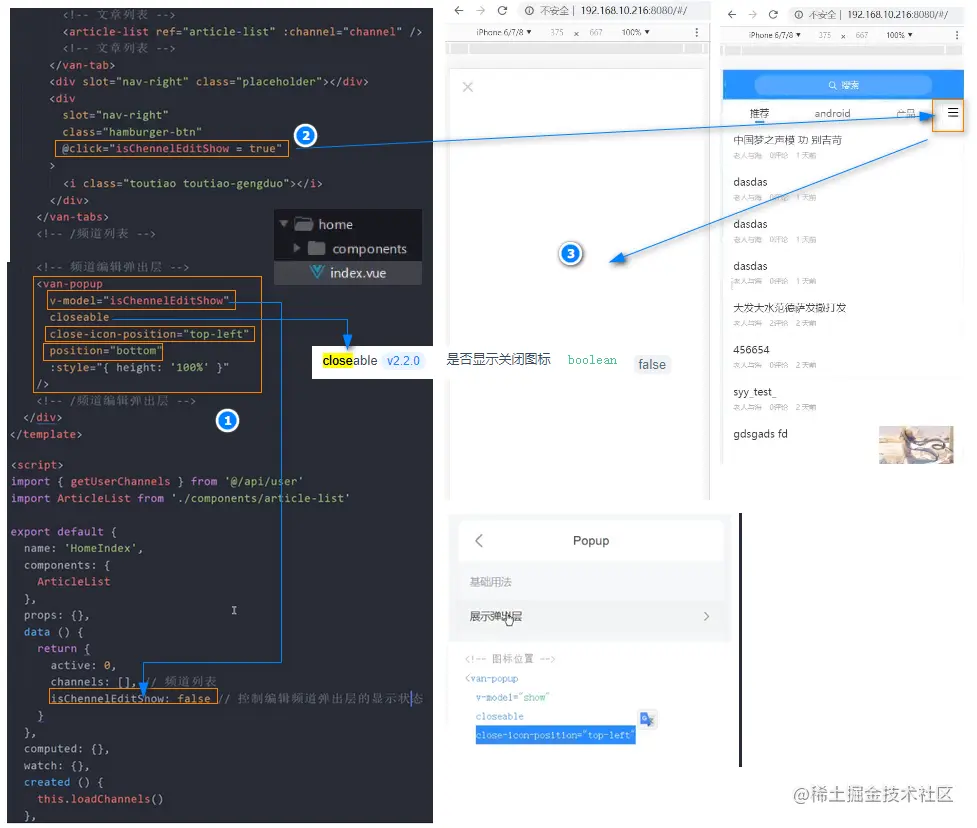Screen dimensions: 977x828
Task: Collapse the home folder in the file tree
Action: click(x=284, y=224)
